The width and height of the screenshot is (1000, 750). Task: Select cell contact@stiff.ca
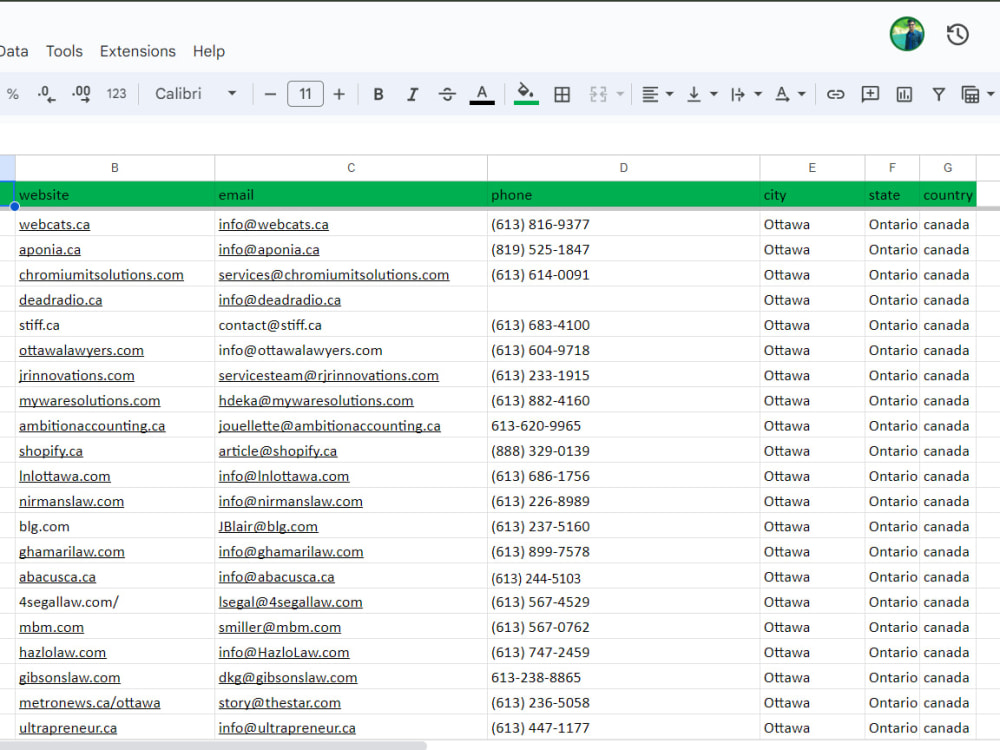pyautogui.click(x=351, y=325)
